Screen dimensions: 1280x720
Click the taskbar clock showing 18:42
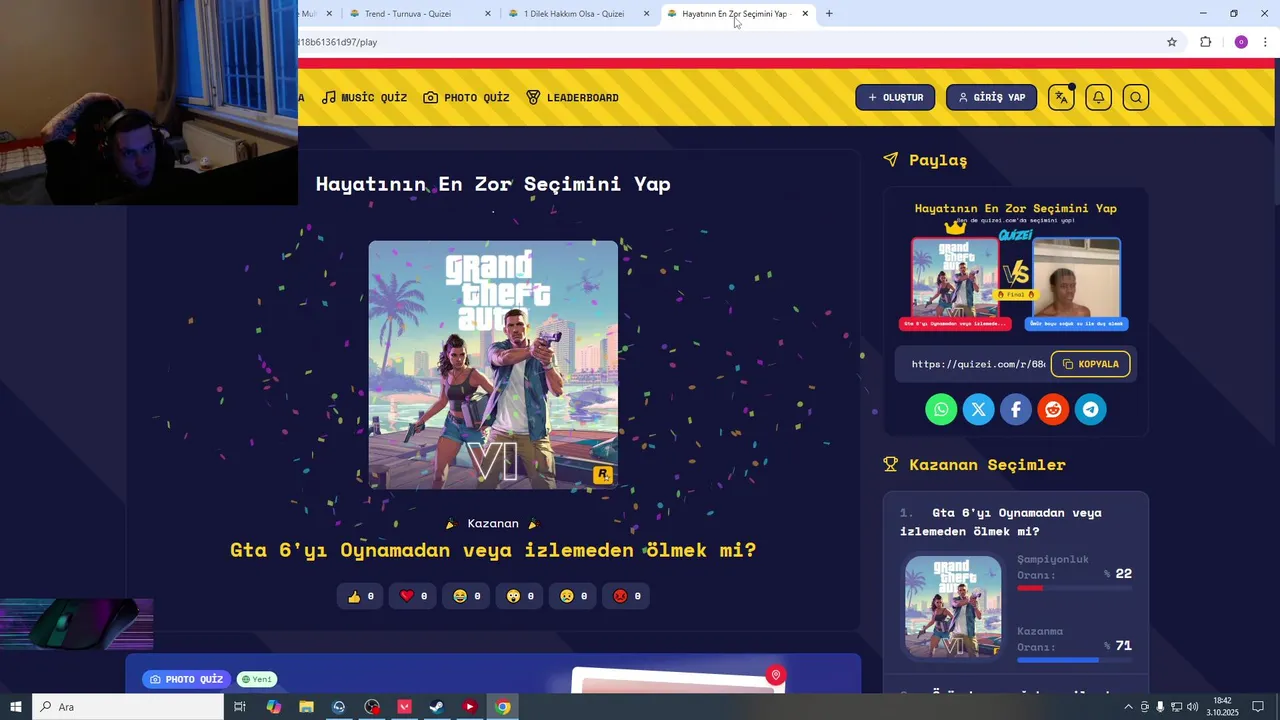pyautogui.click(x=1222, y=707)
